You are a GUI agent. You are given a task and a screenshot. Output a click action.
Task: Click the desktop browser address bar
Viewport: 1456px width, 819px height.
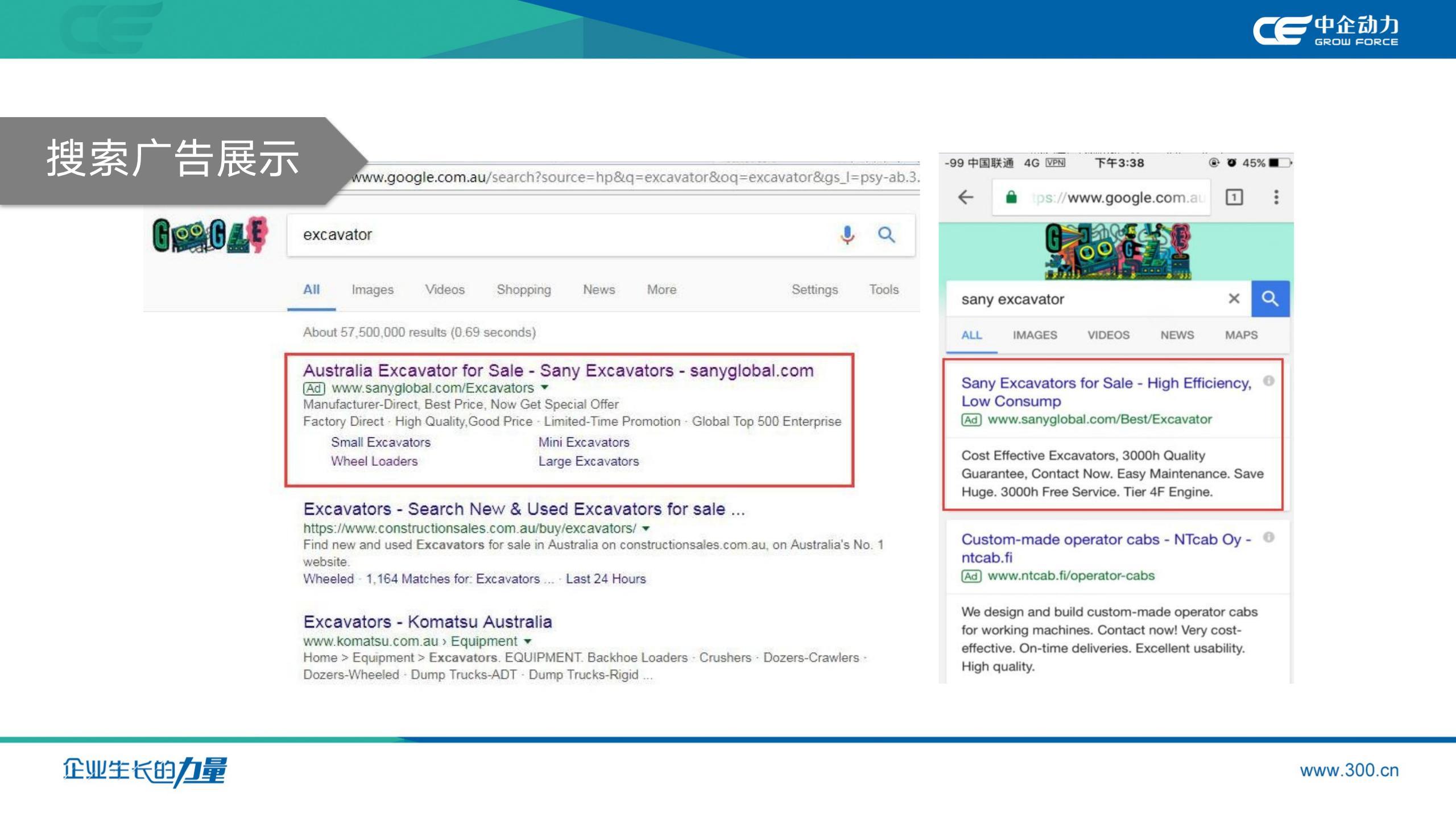point(634,177)
